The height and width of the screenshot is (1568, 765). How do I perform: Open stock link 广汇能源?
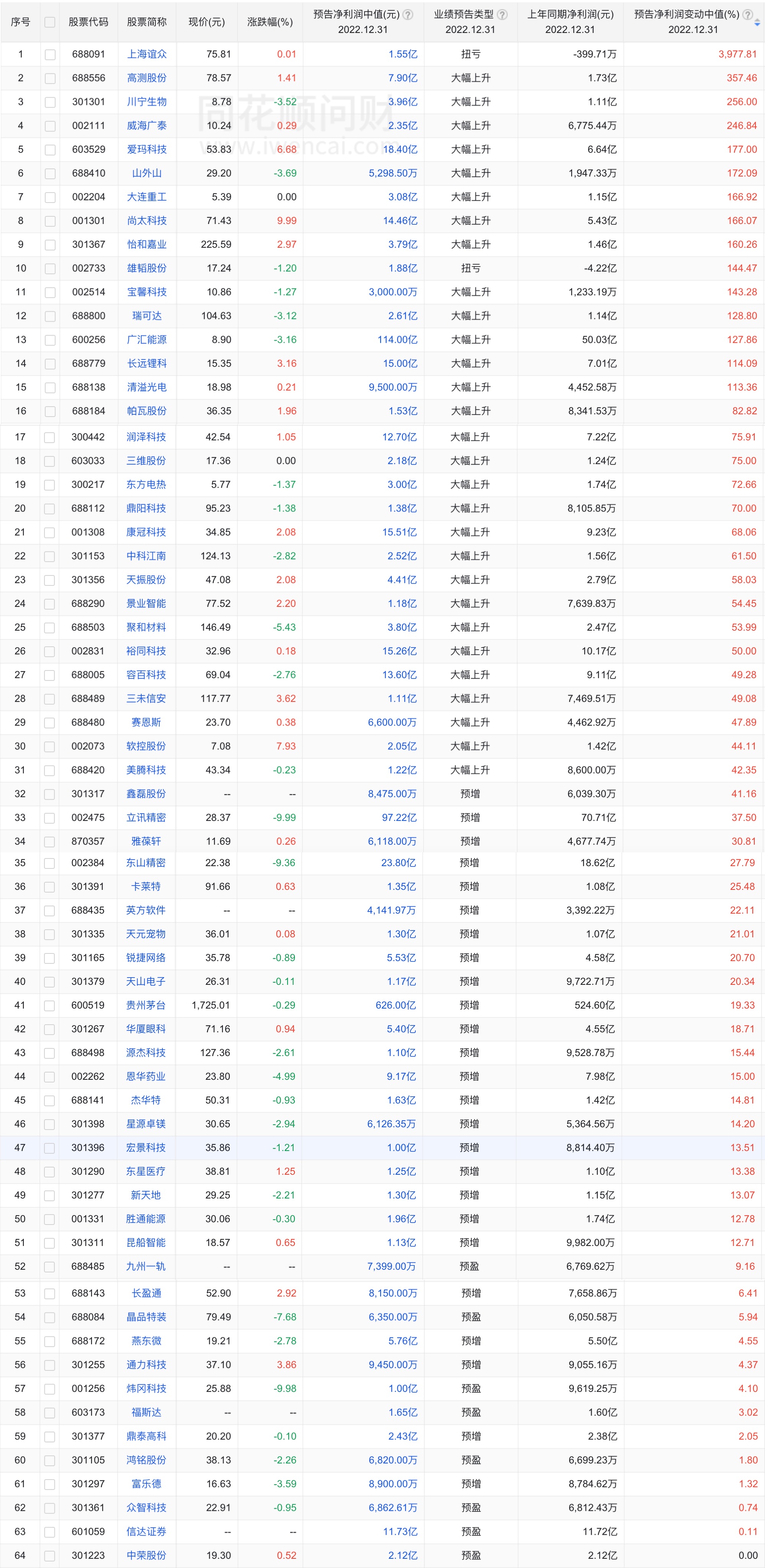[x=147, y=340]
